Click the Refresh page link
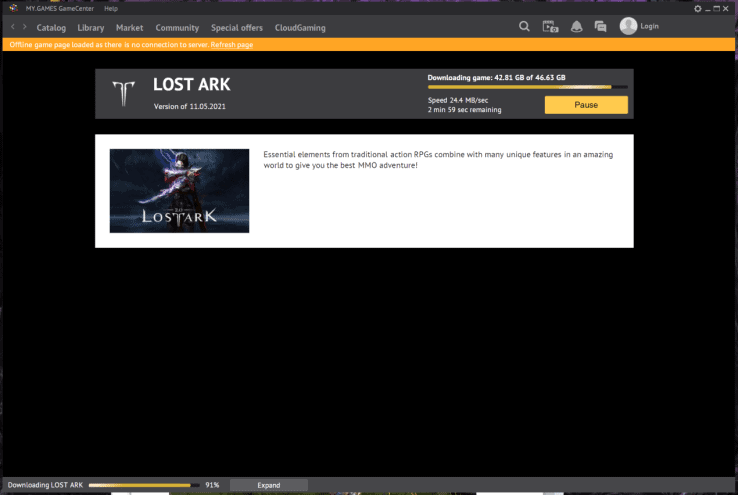Viewport: 738px width, 495px height. pyautogui.click(x=232, y=45)
